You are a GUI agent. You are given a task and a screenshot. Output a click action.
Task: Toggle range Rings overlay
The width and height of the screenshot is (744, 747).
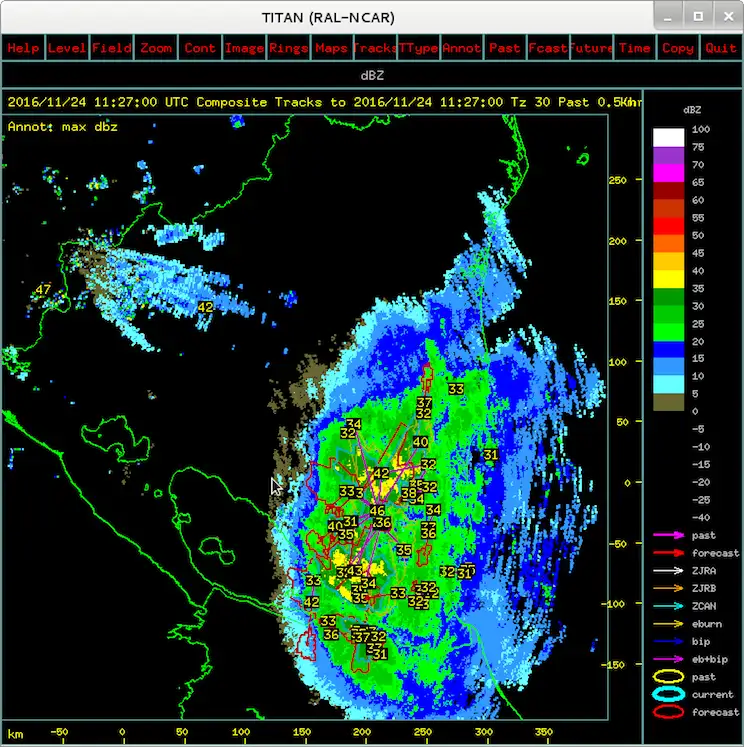[288, 48]
